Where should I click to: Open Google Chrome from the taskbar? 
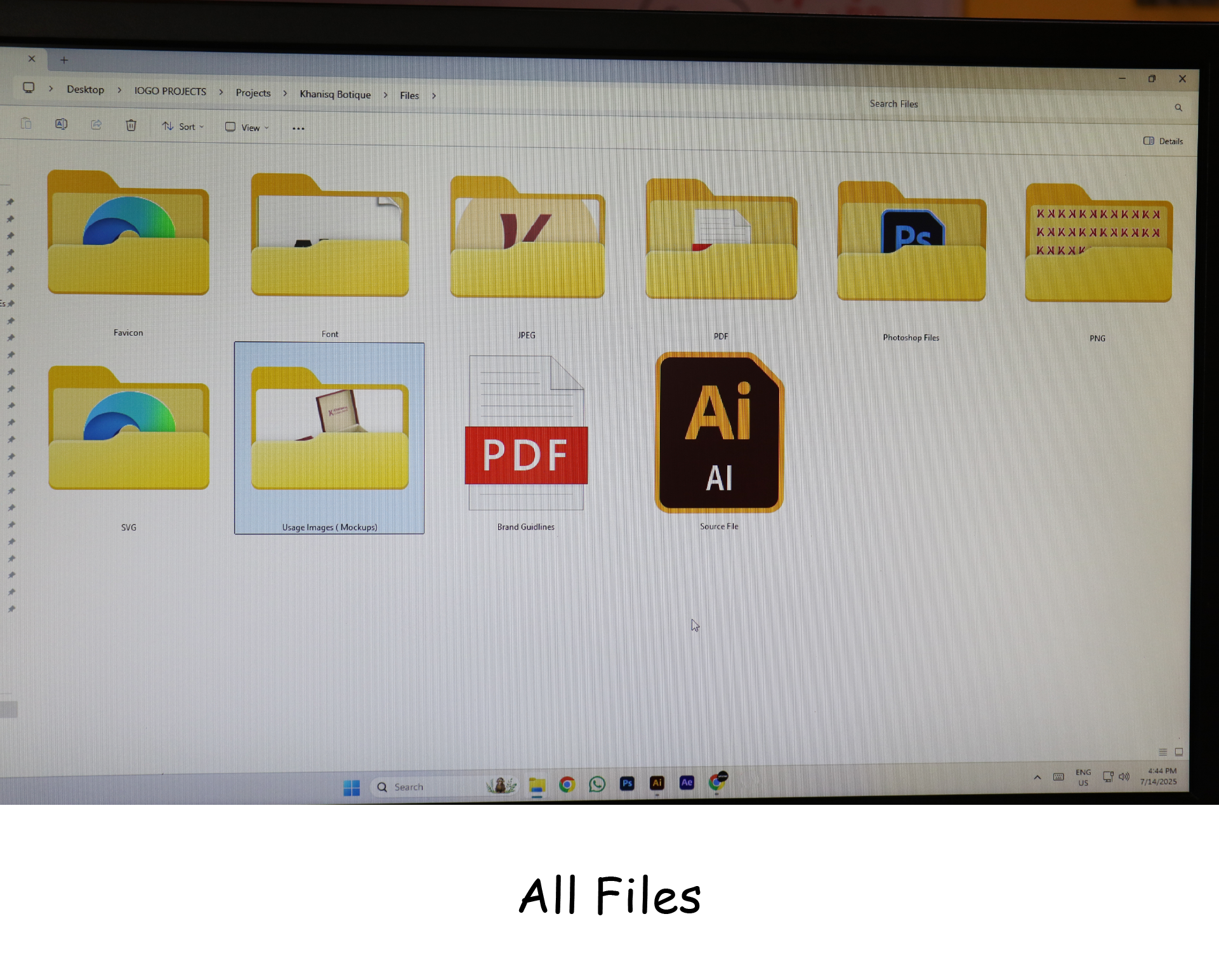[567, 785]
